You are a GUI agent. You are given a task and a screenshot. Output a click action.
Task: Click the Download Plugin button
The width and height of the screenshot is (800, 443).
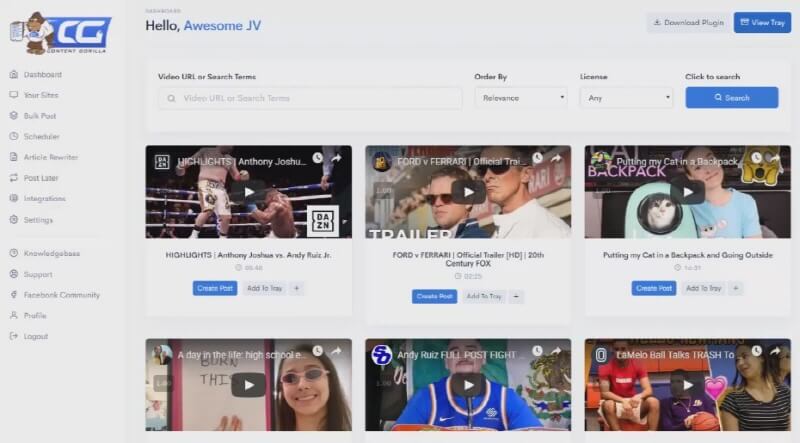(688, 22)
